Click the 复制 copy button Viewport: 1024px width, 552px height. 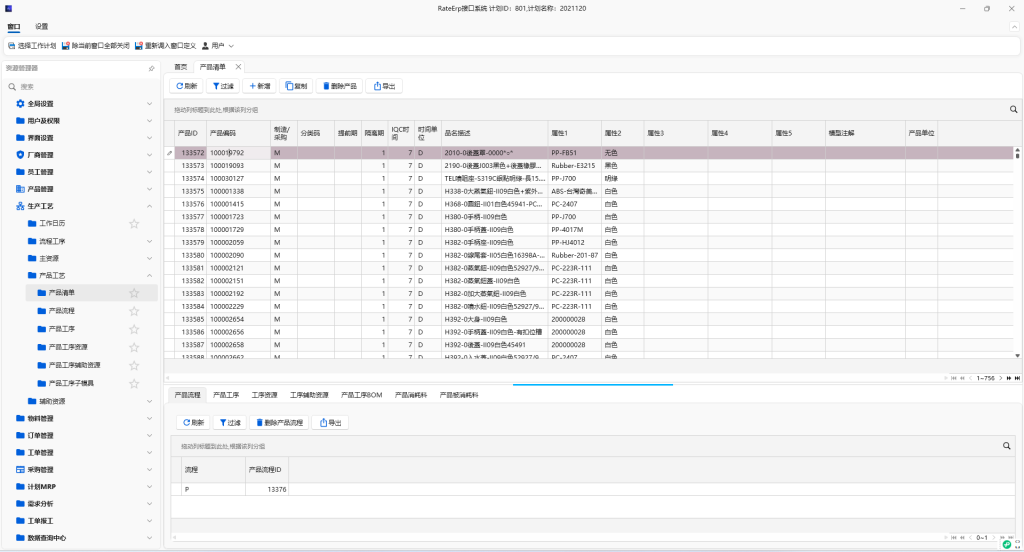(296, 86)
